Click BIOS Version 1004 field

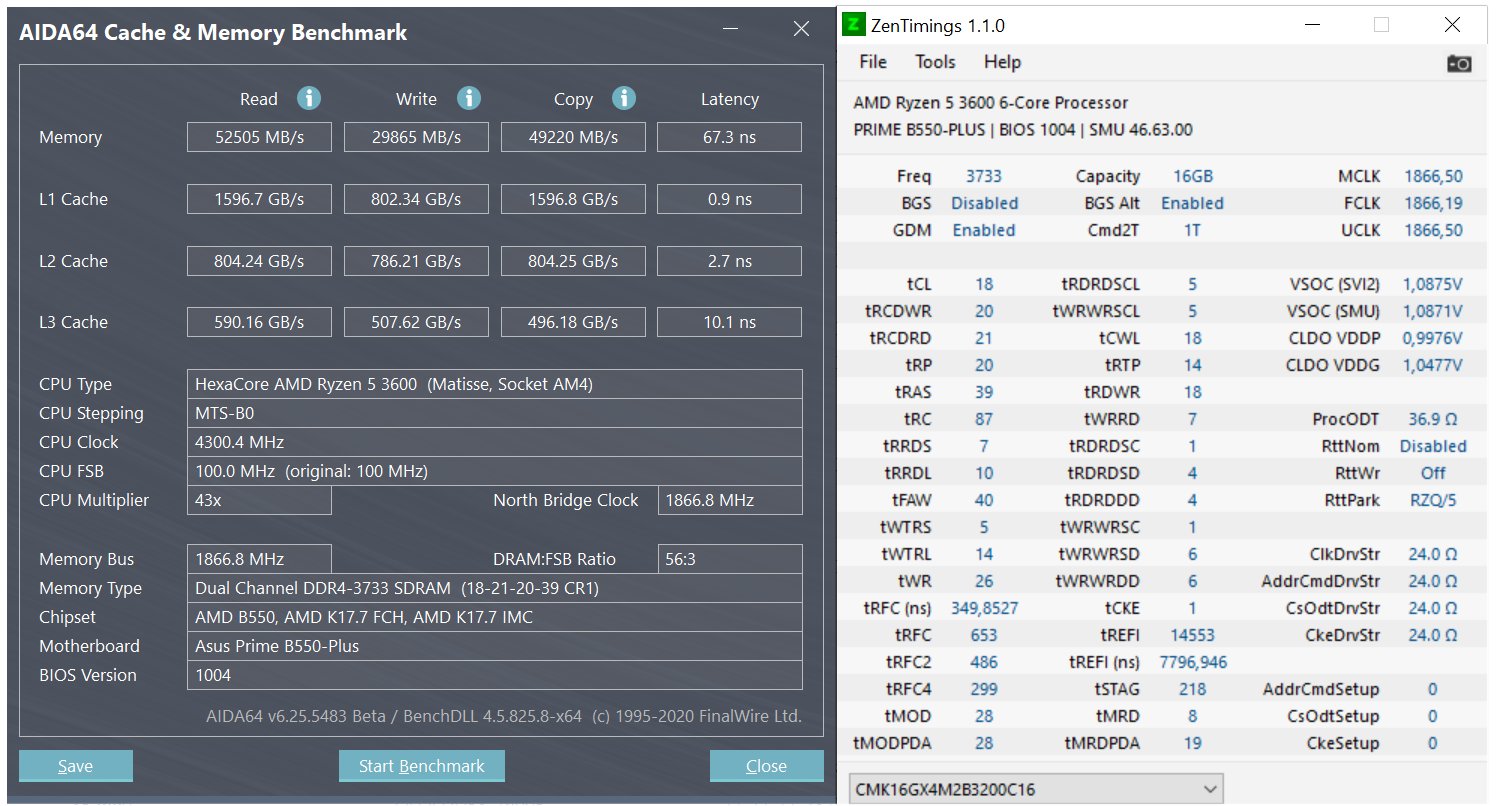(x=495, y=675)
